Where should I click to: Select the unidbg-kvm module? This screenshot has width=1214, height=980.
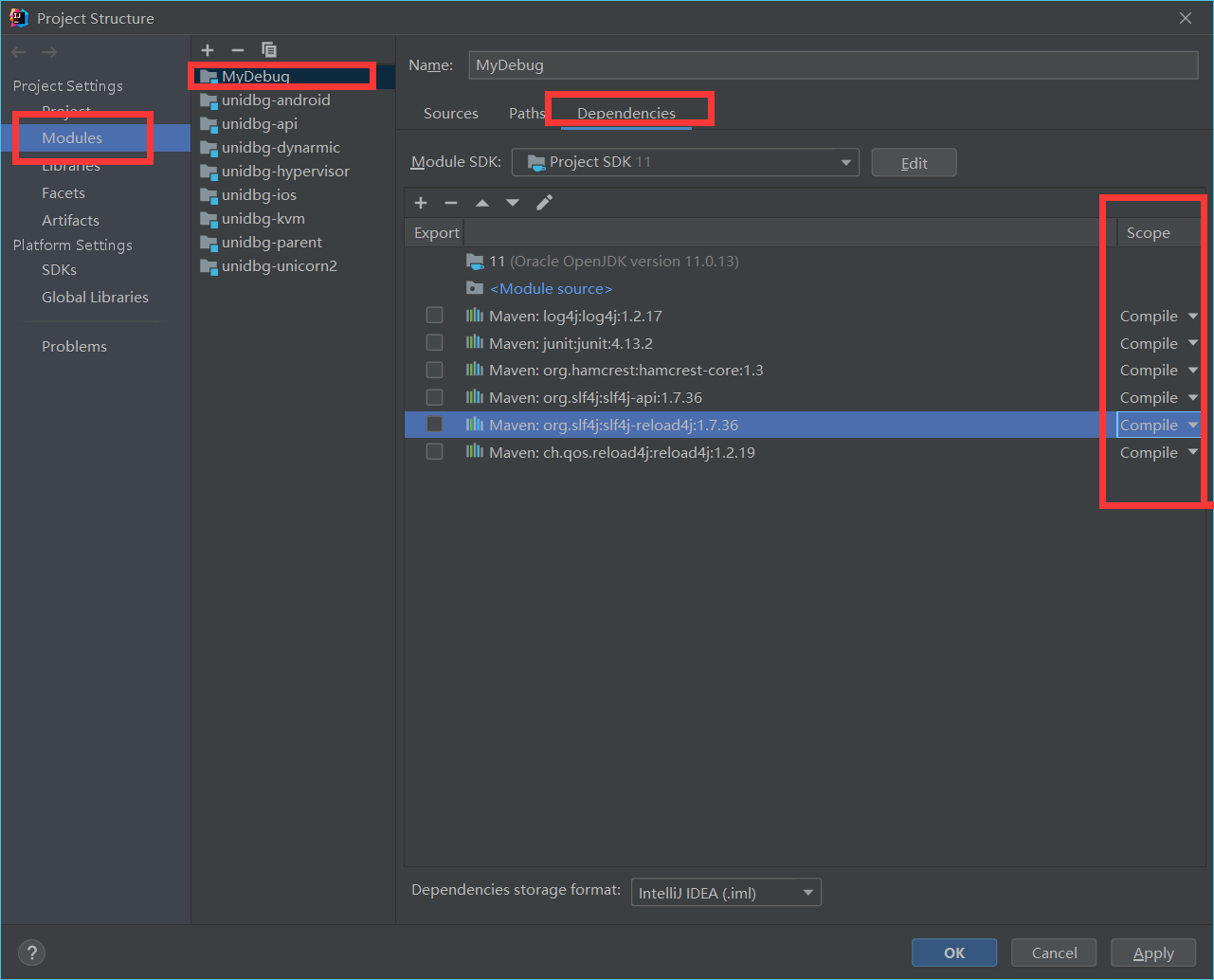(x=293, y=219)
